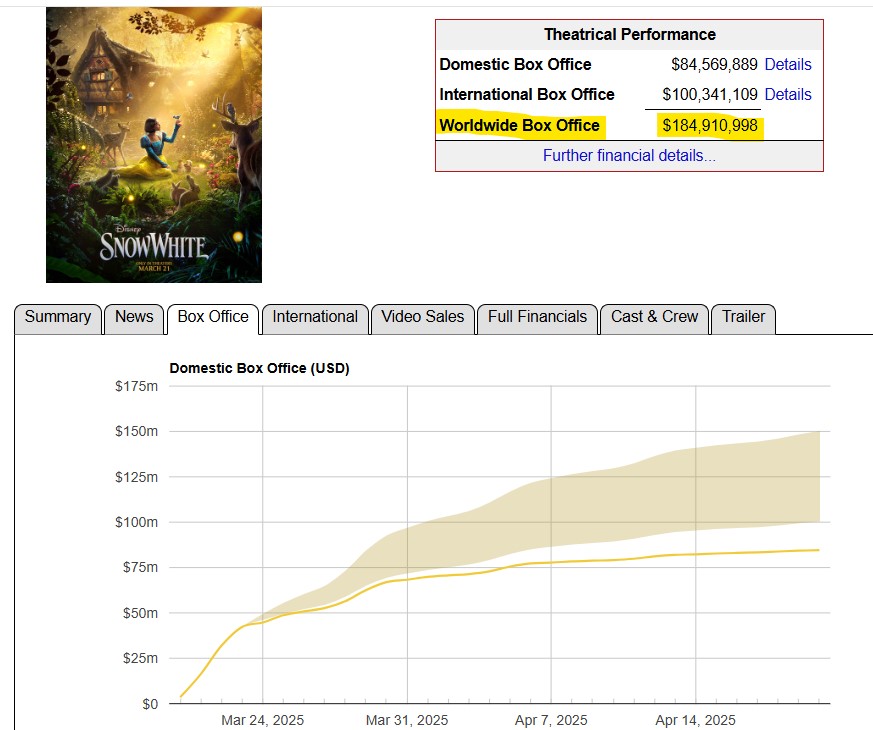Click Details link for International Box Office
This screenshot has width=873, height=730.
tap(788, 95)
